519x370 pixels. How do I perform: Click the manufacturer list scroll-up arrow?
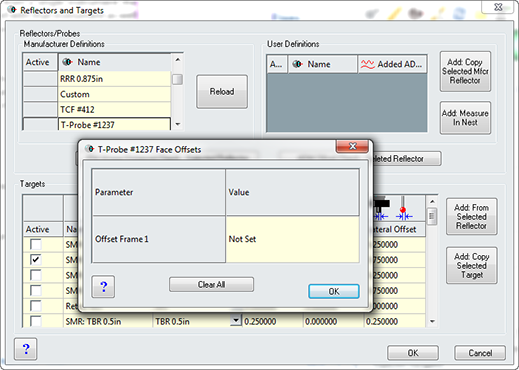pyautogui.click(x=178, y=59)
